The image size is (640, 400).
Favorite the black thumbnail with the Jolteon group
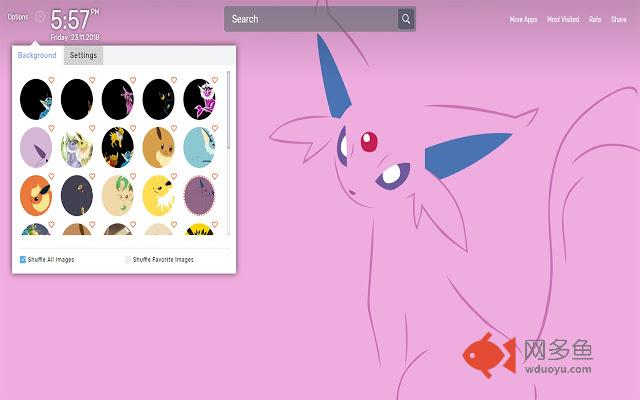click(x=133, y=128)
